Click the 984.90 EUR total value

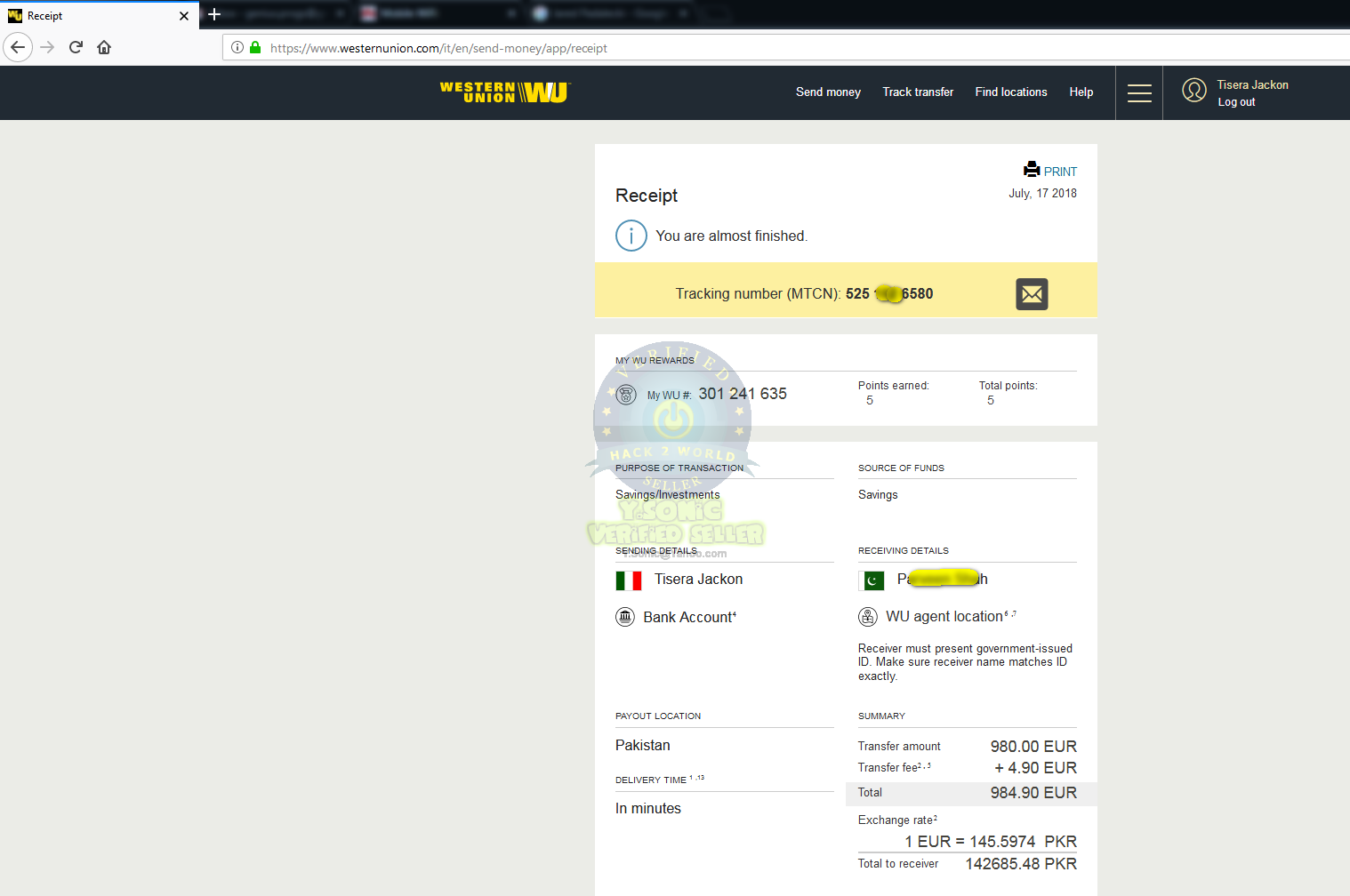click(x=1033, y=793)
